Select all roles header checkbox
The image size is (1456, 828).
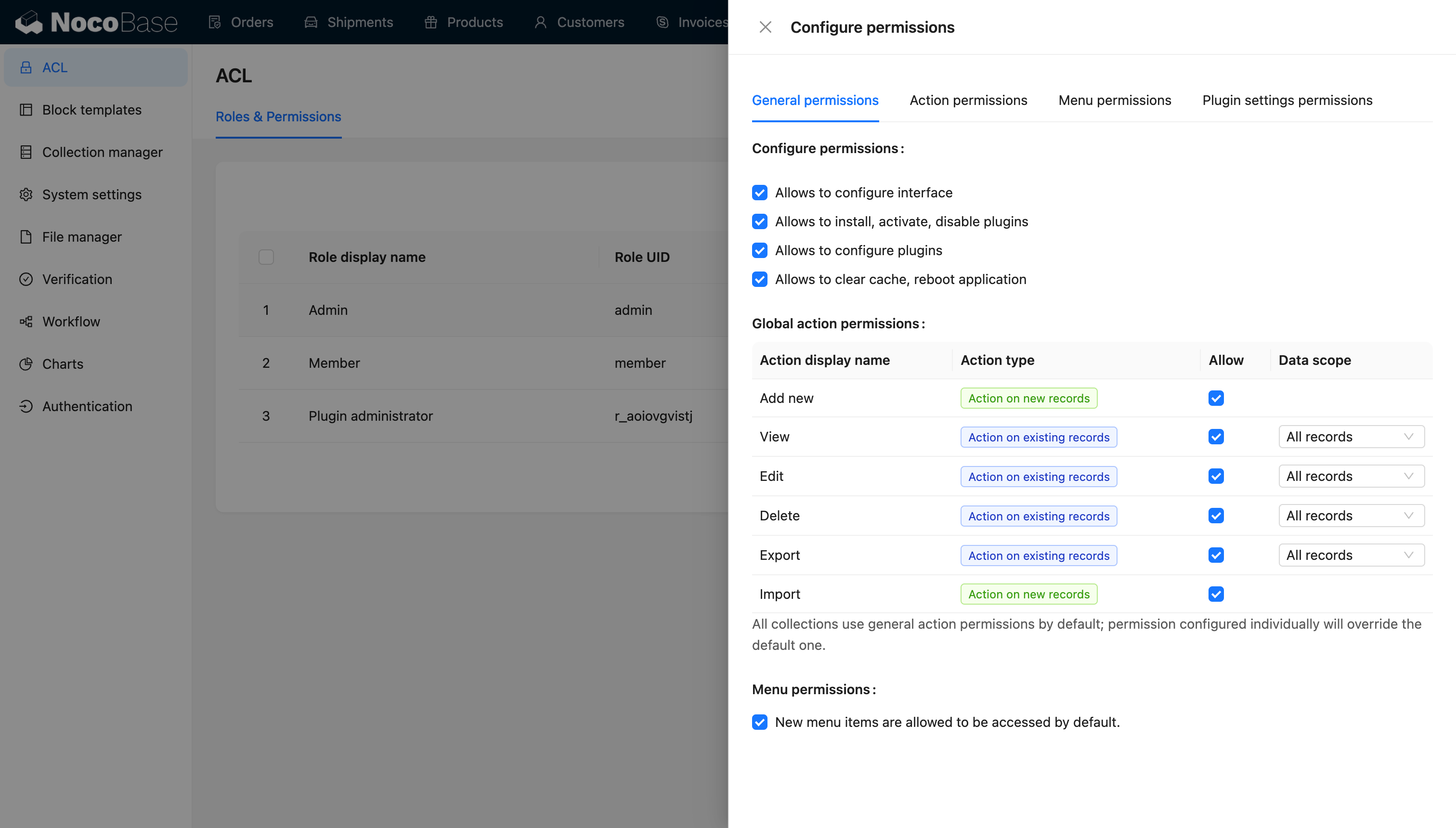(x=266, y=257)
